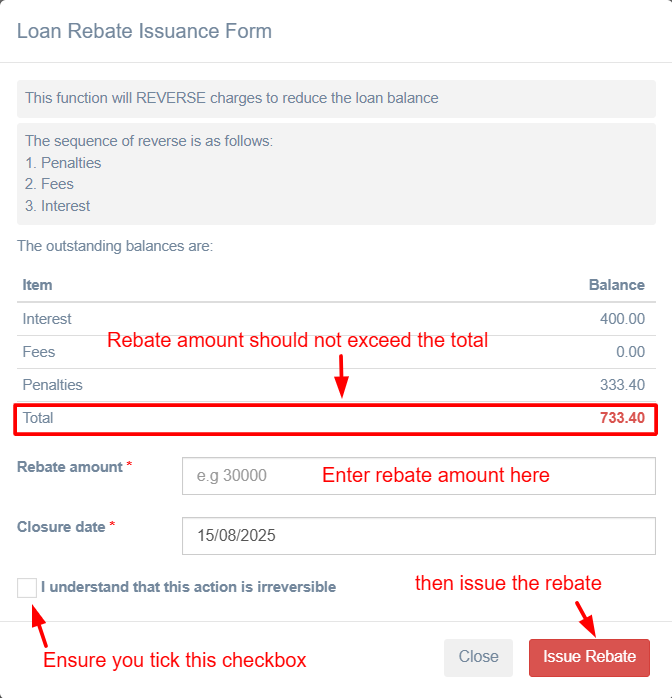Click the Closure date field

click(x=418, y=535)
